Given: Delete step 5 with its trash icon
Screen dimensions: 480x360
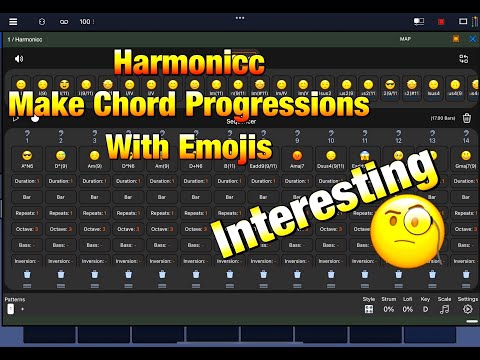Looking at the screenshot, I should 162,274.
